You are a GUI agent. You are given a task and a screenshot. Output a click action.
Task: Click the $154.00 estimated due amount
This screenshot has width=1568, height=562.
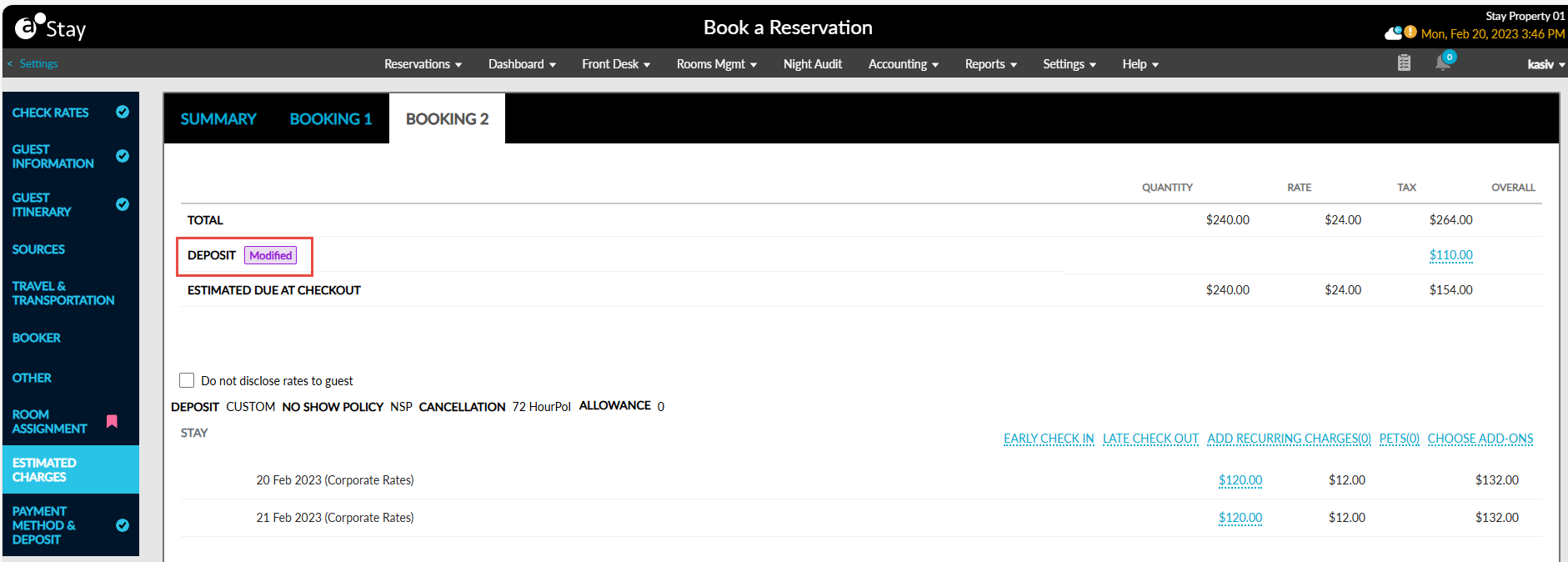(1450, 290)
